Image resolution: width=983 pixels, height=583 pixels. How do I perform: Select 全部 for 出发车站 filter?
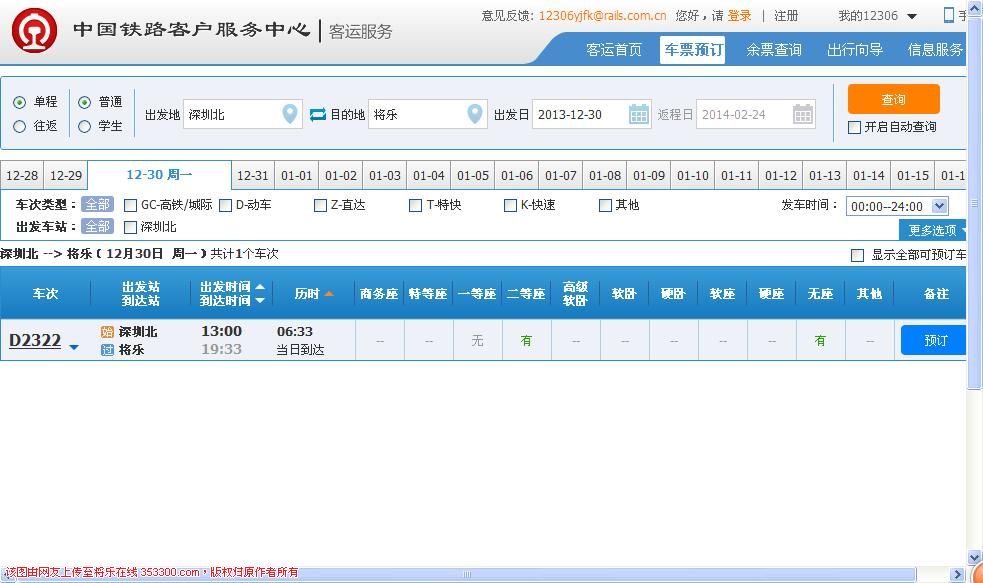coord(97,227)
